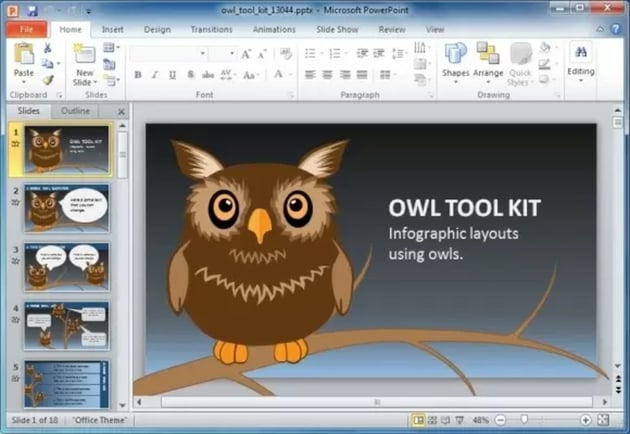The width and height of the screenshot is (630, 434).
Task: Click the Arrange objects icon
Action: tap(488, 58)
